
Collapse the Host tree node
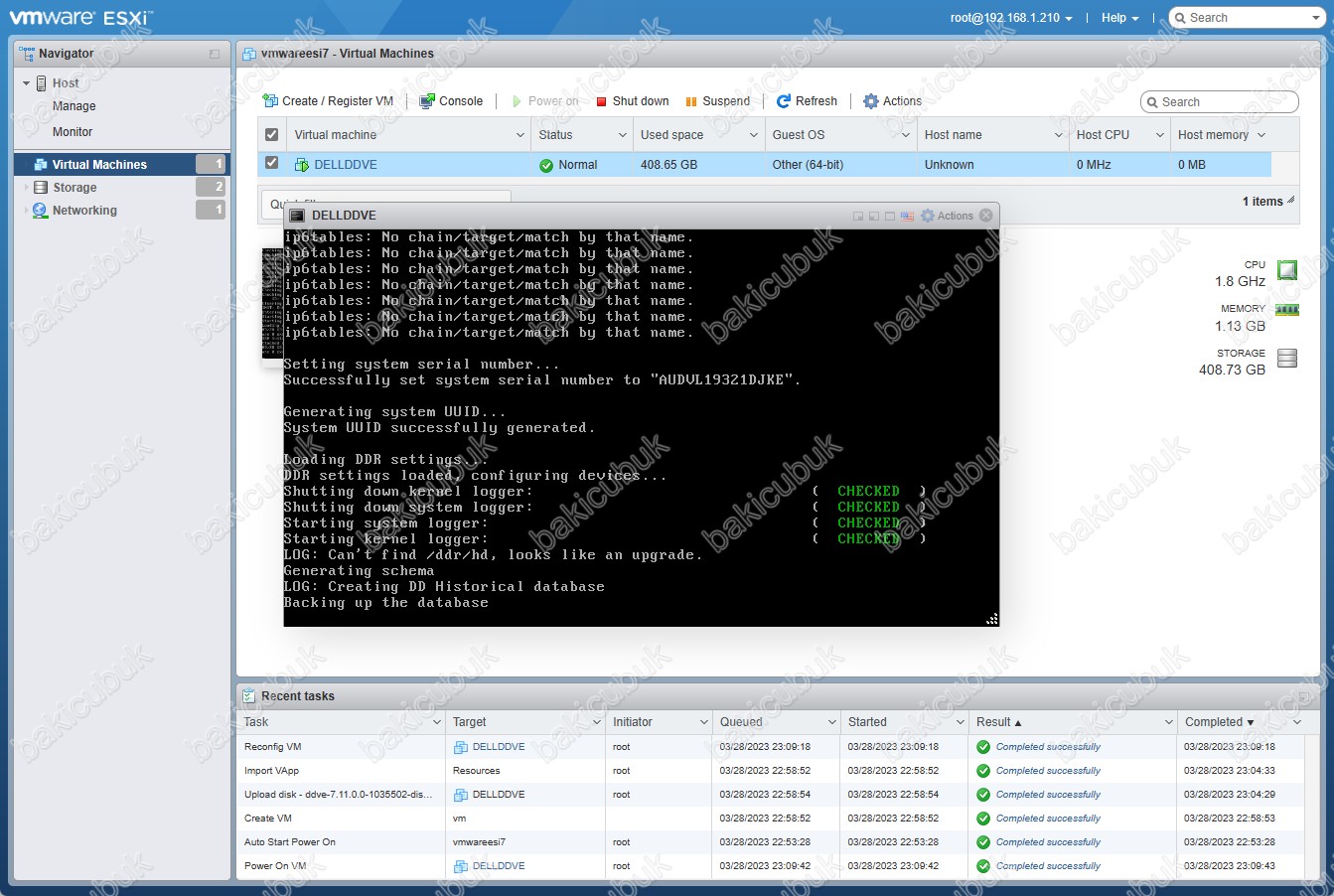tap(27, 83)
